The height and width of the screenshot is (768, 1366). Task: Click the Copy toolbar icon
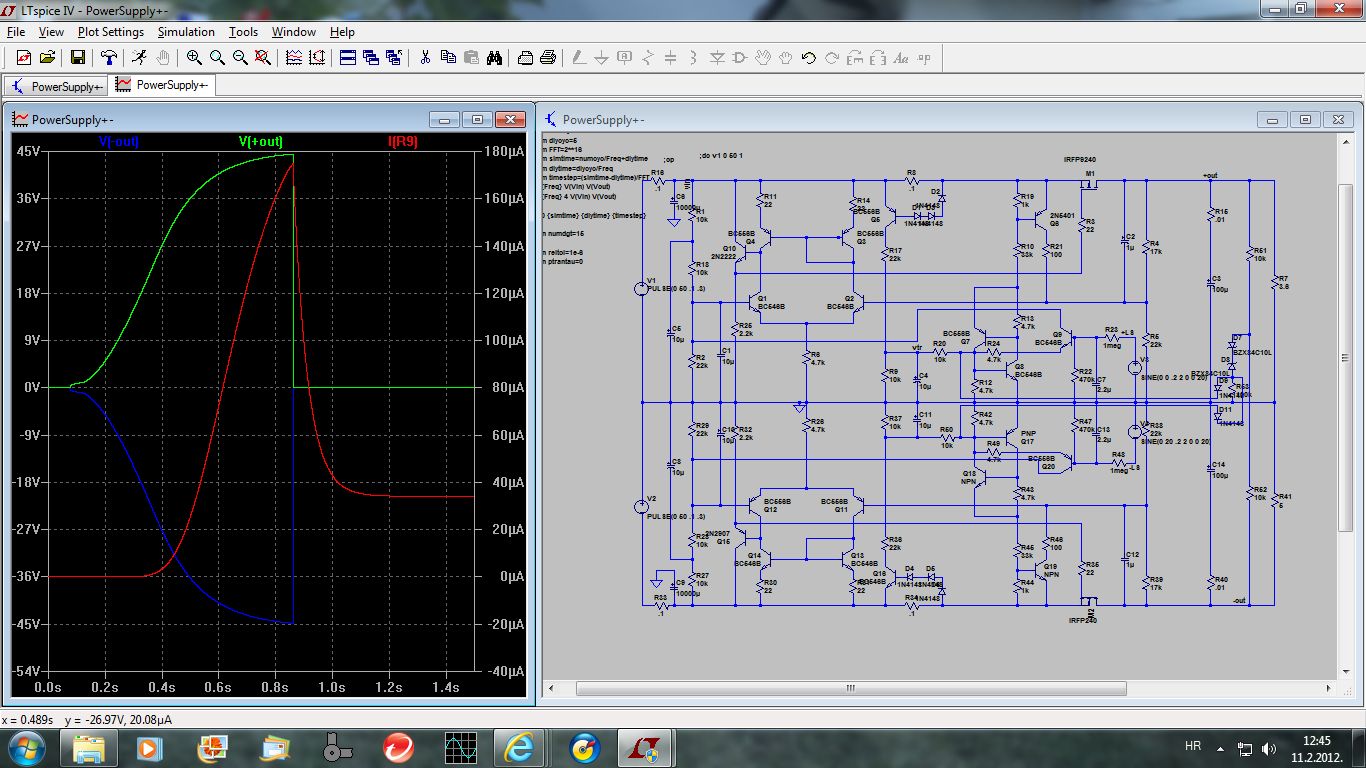(448, 58)
